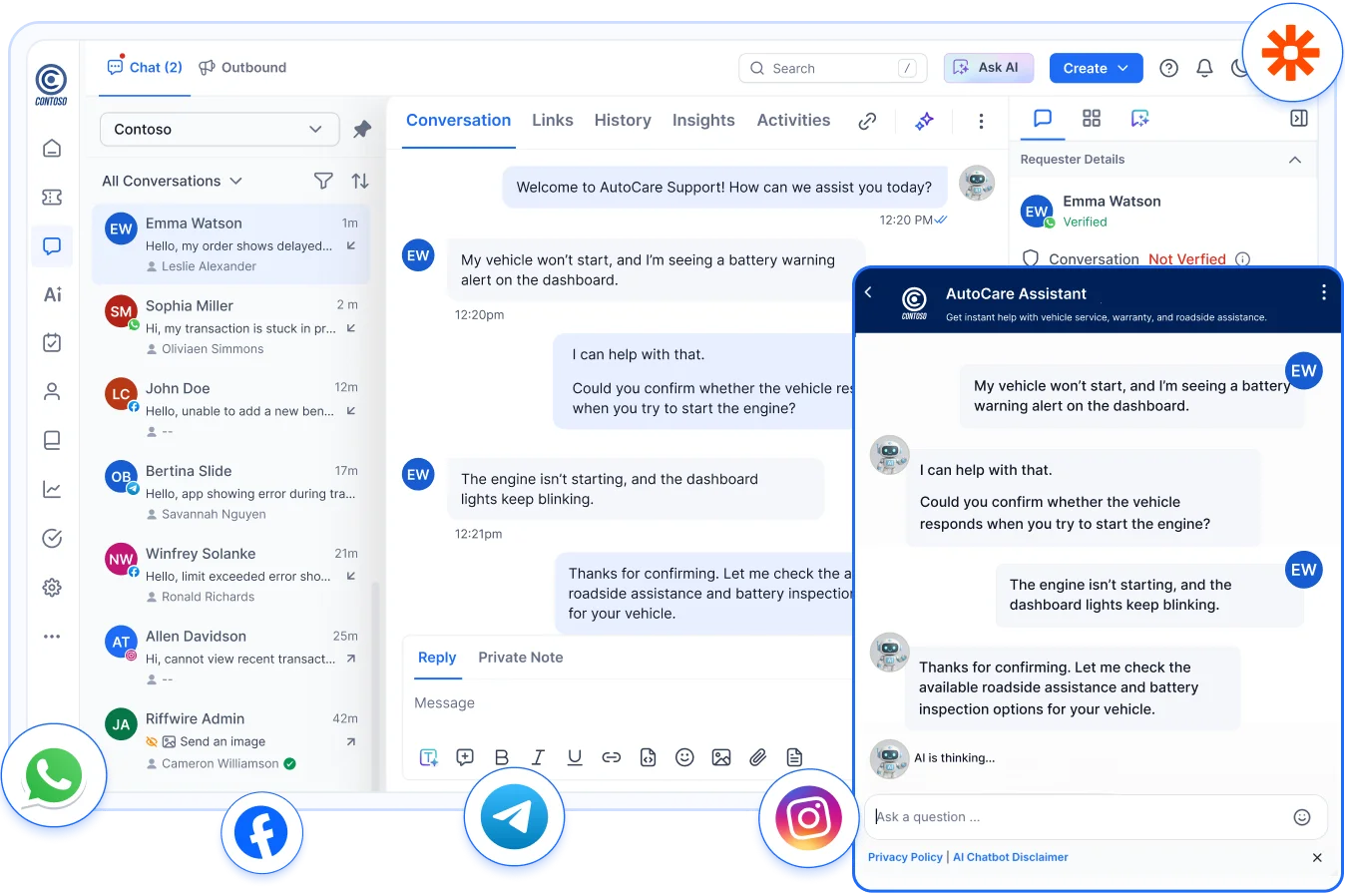Image resolution: width=1345 pixels, height=896 pixels.
Task: Open the Create button dropdown
Action: coord(1096,68)
